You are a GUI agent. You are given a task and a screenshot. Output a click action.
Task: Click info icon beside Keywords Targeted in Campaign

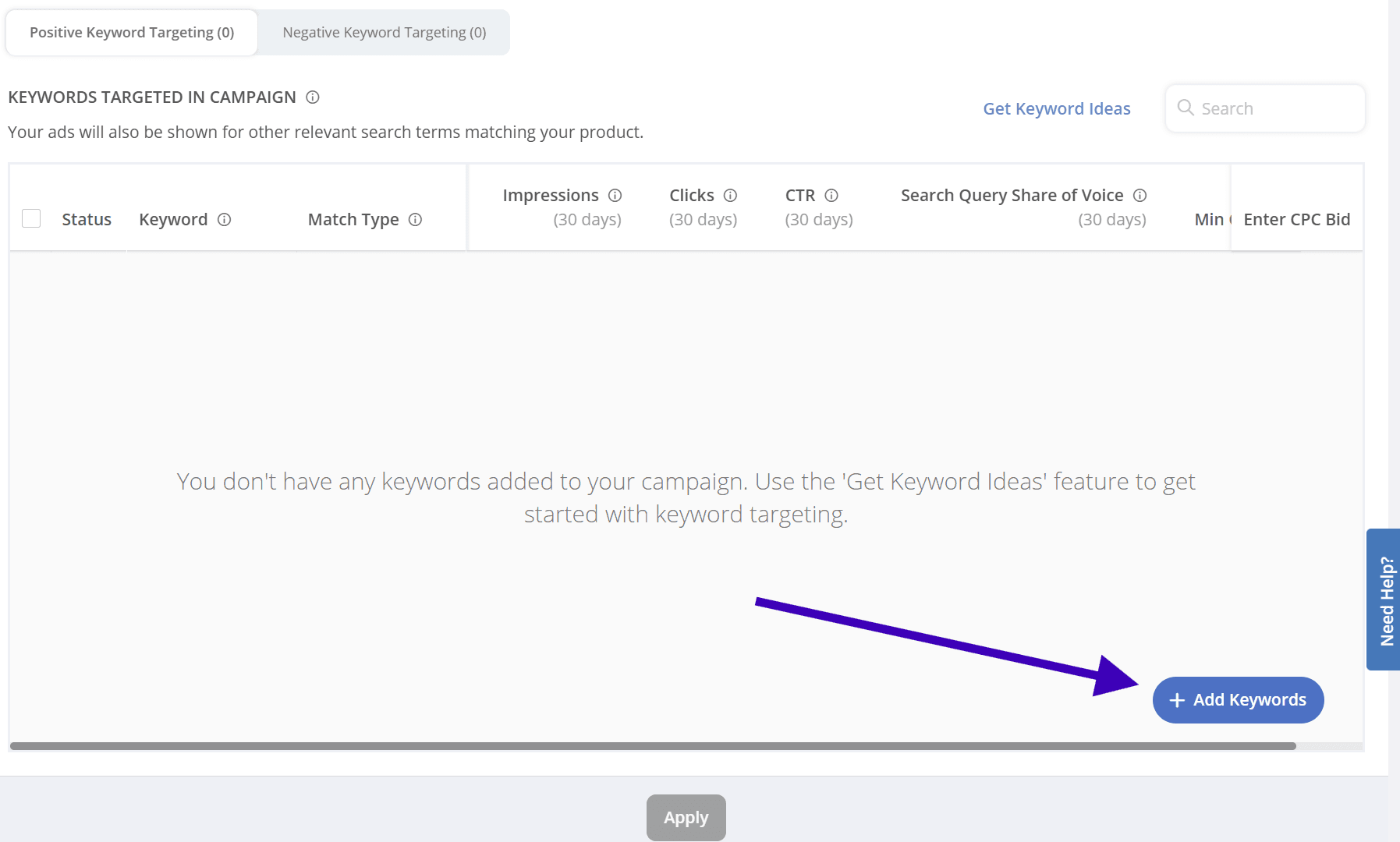[x=313, y=97]
